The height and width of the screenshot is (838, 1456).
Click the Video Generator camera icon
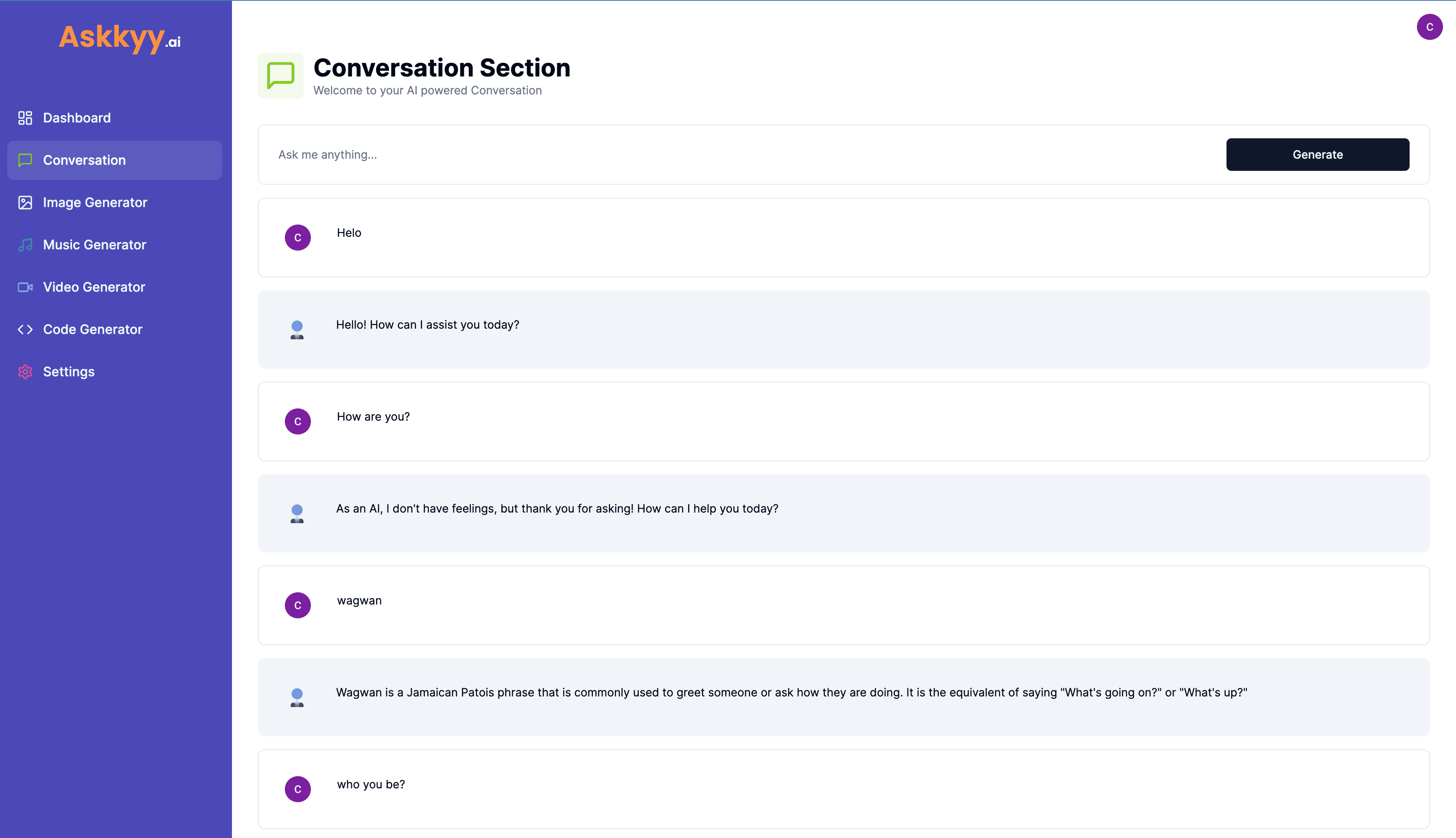(x=25, y=287)
